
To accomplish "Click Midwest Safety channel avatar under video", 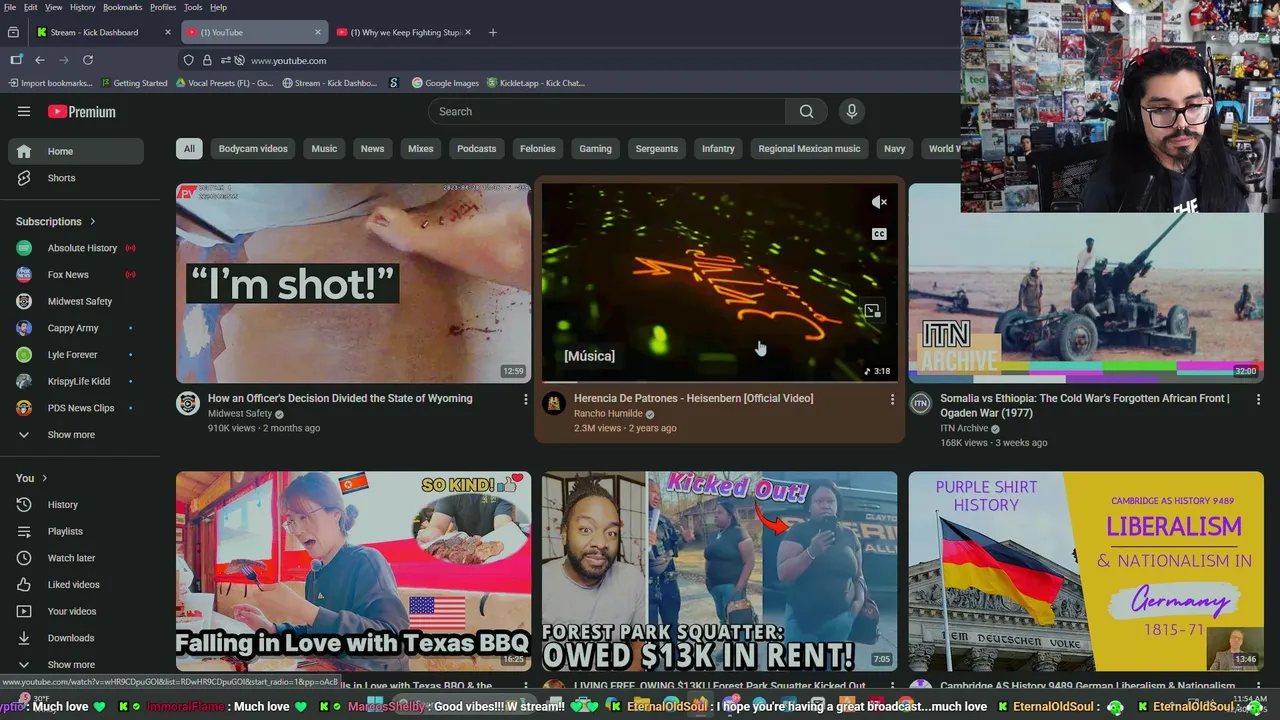I will click(188, 403).
